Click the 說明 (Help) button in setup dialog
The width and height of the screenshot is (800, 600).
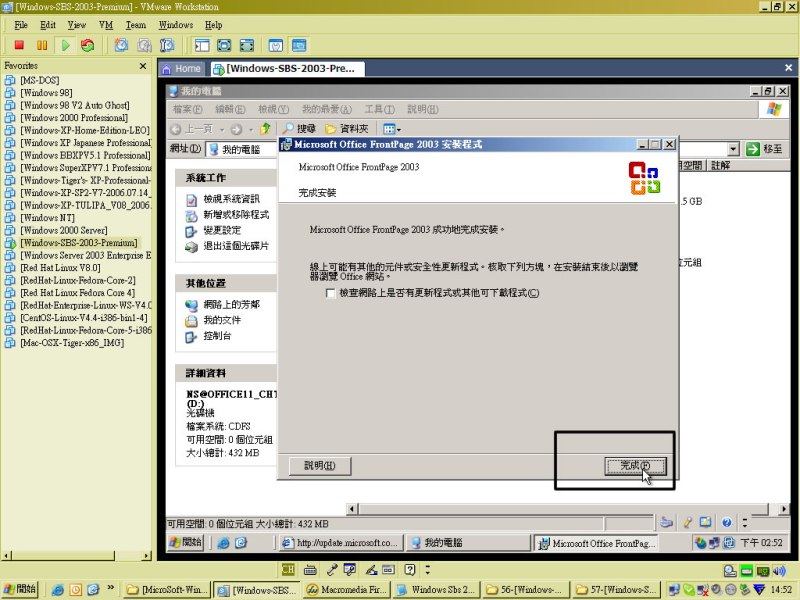click(x=320, y=466)
